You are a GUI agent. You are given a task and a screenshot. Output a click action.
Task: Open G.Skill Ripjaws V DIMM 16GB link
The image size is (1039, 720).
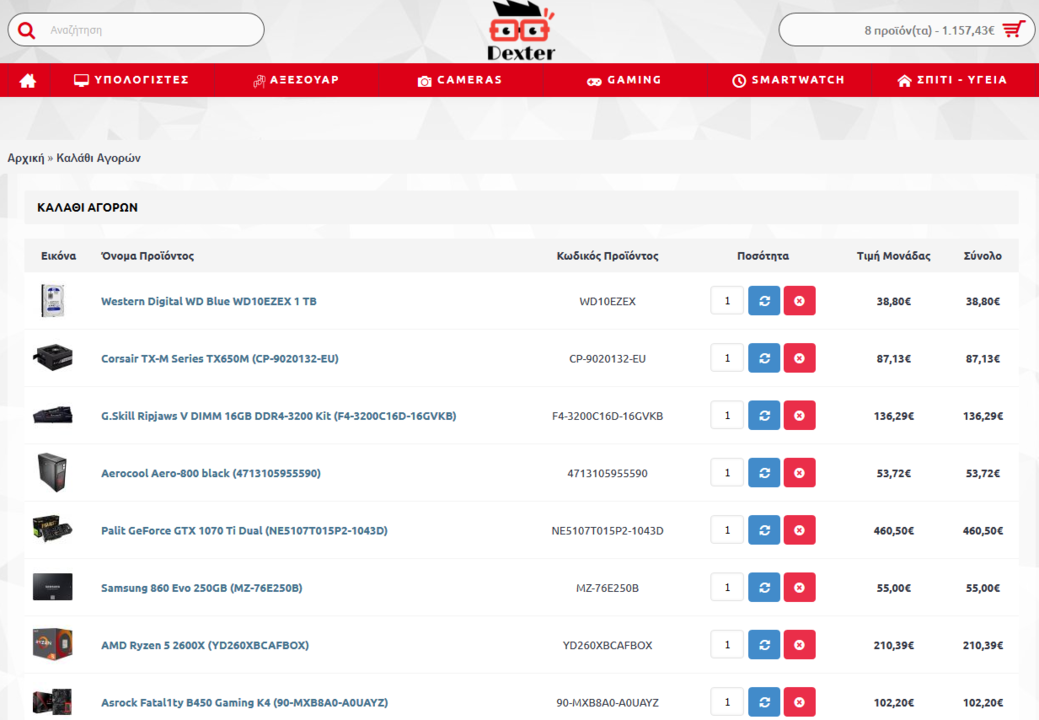[x=278, y=416]
